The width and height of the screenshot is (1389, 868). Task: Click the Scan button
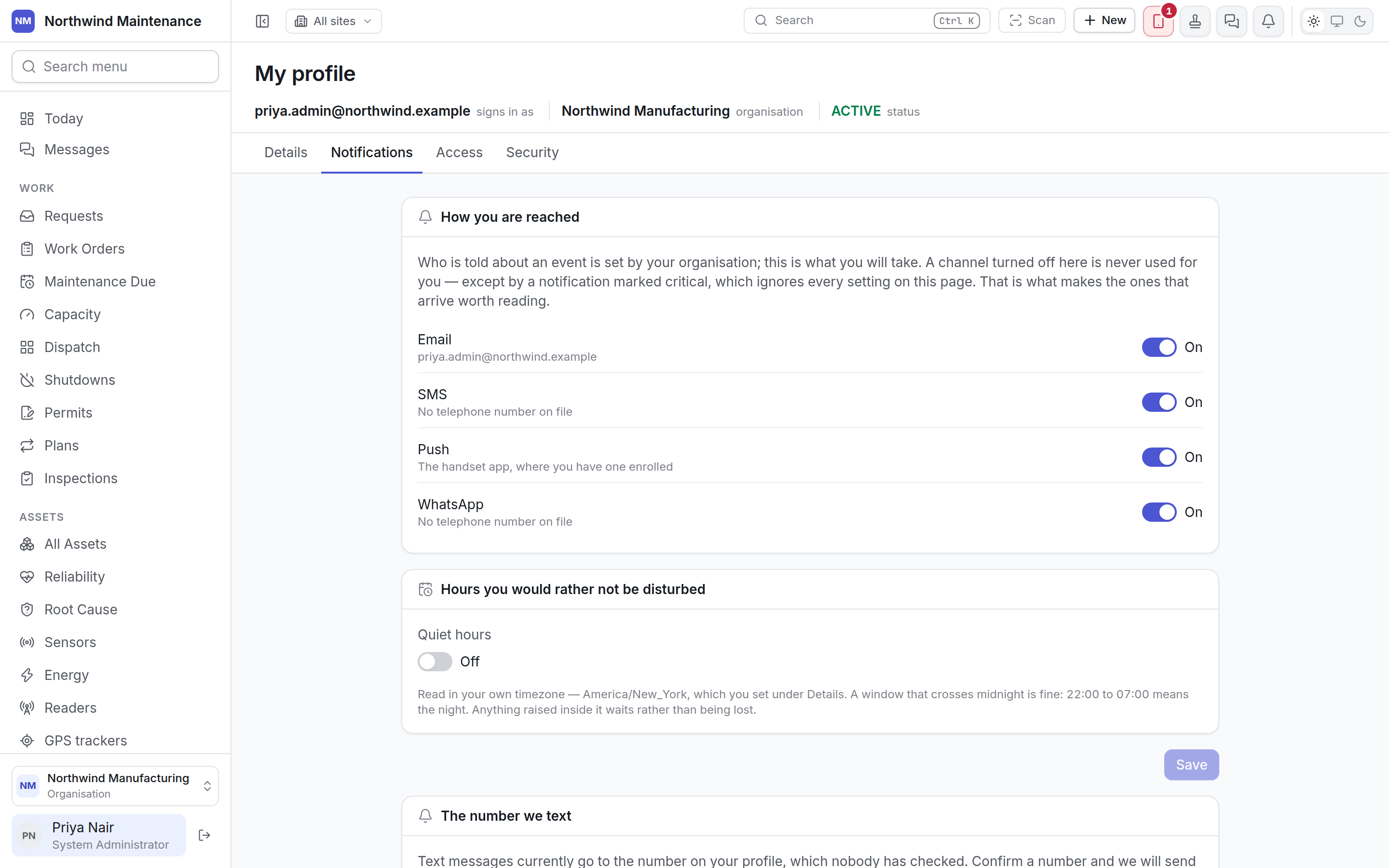point(1032,21)
